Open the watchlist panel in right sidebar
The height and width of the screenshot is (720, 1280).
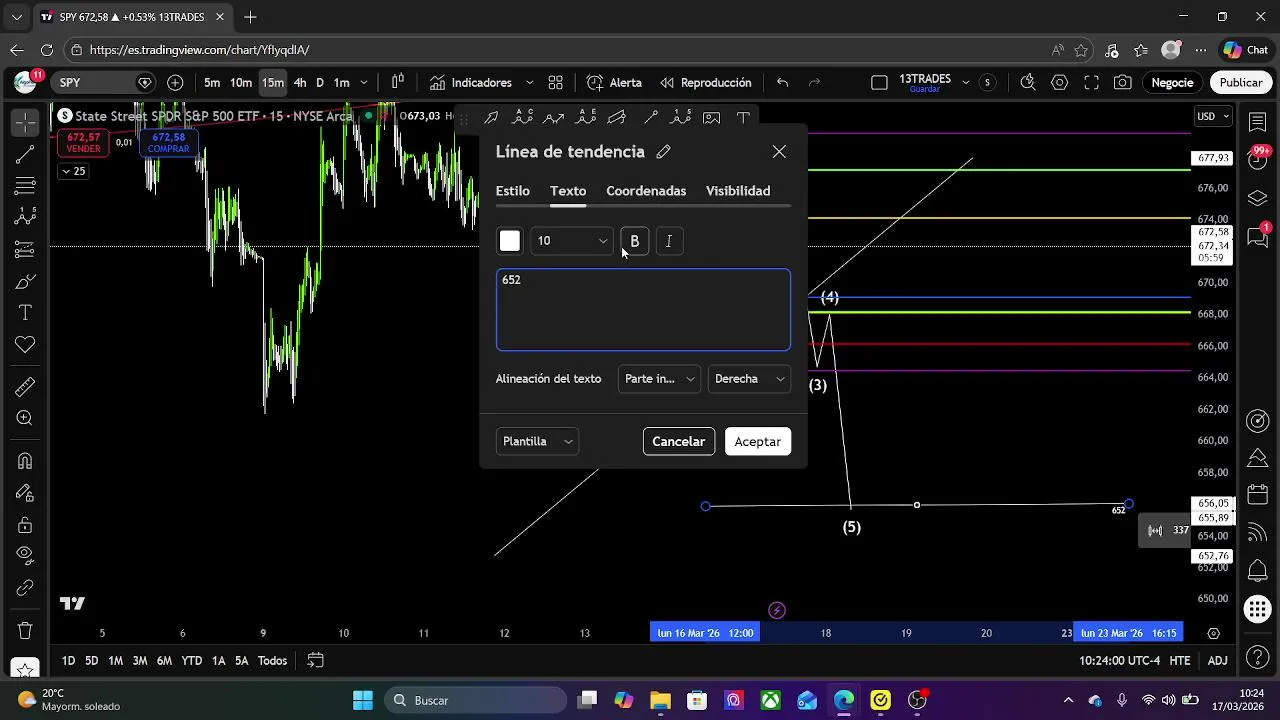(1258, 122)
